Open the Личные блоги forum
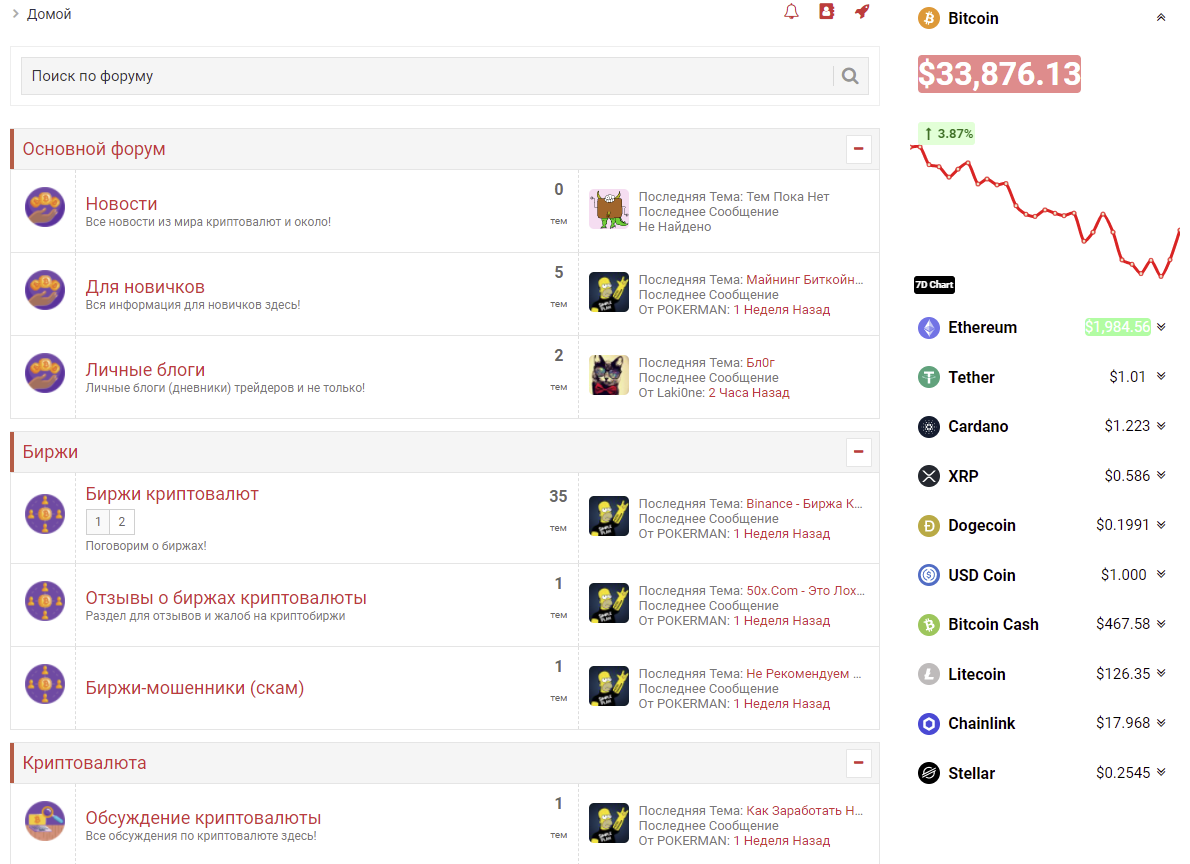This screenshot has height=864, width=1190. click(145, 370)
